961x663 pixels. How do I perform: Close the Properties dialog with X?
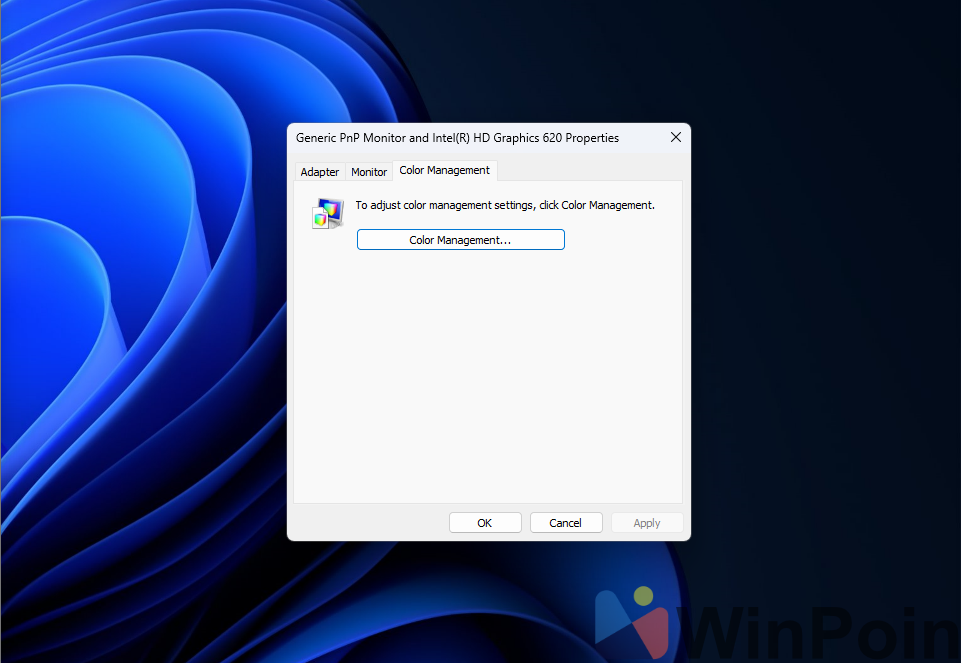point(676,137)
